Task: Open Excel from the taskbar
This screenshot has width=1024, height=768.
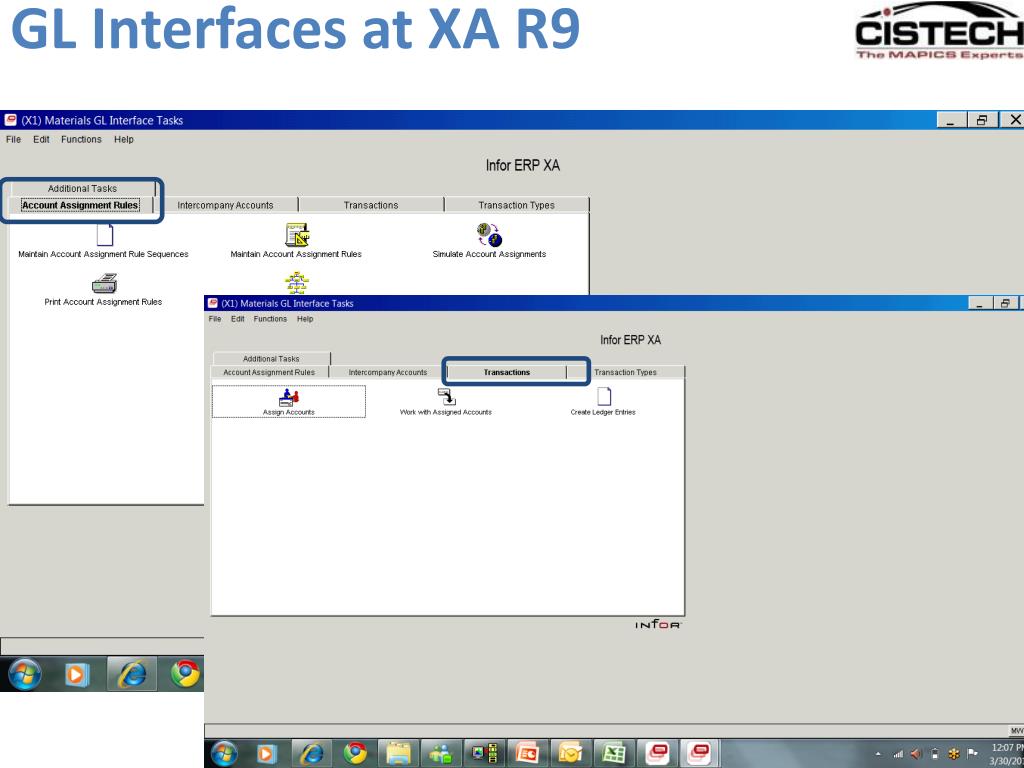Action: click(x=613, y=754)
